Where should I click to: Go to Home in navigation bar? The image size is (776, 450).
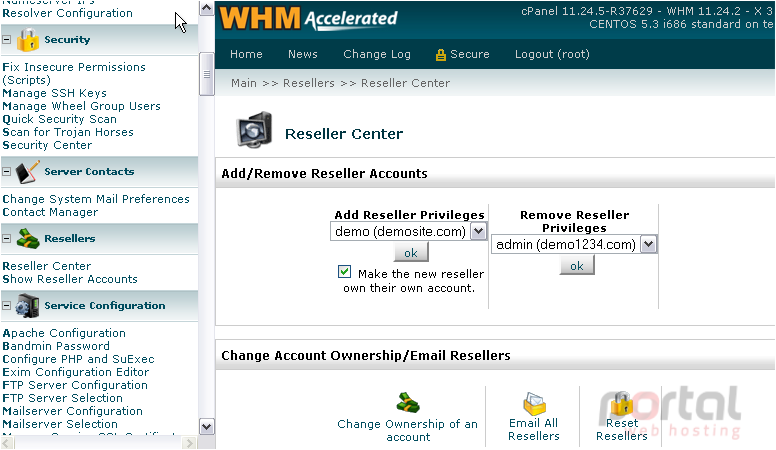click(x=246, y=54)
